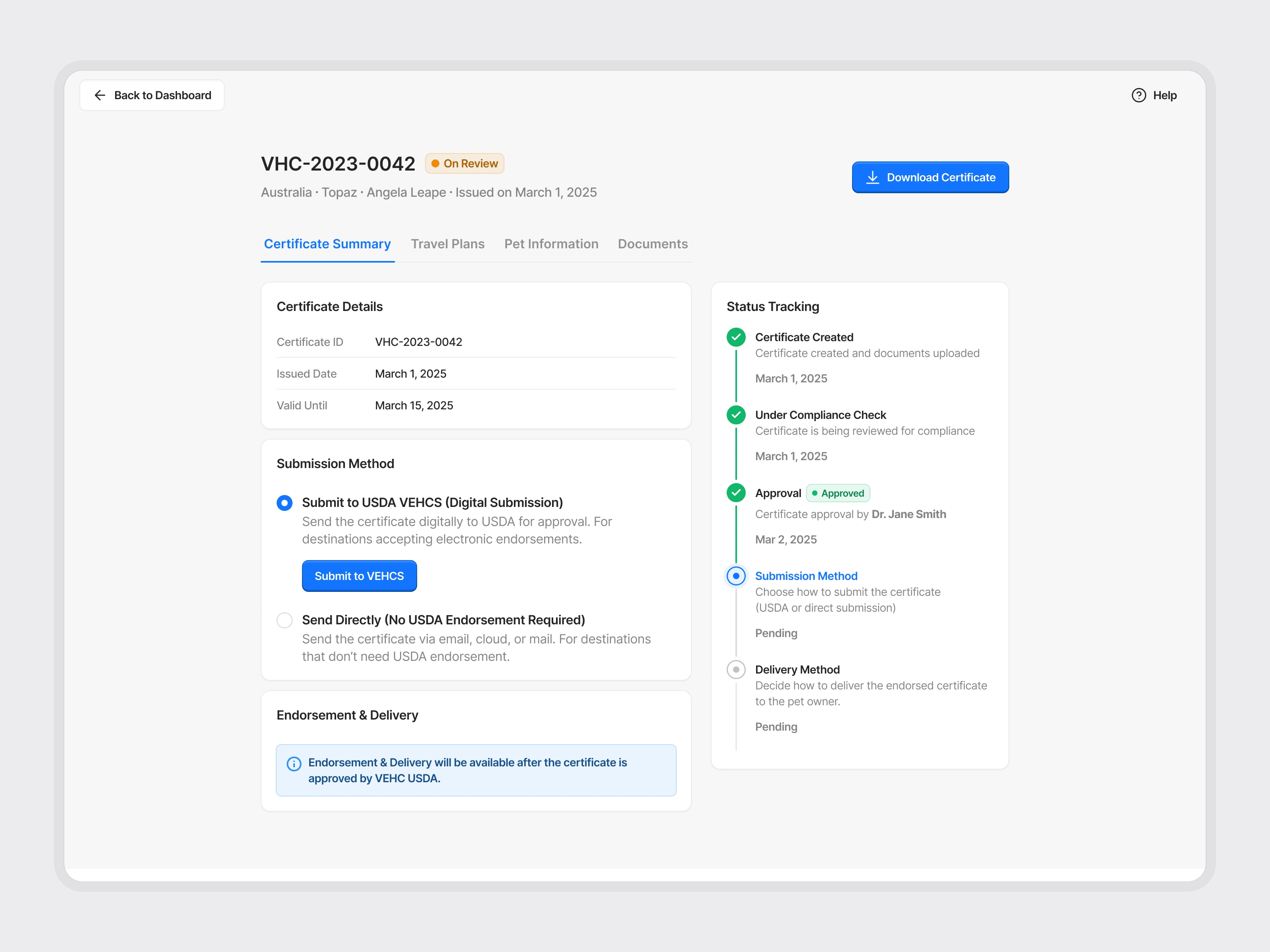Viewport: 1270px width, 952px height.
Task: Click the download icon in Download Certificate
Action: 872,177
